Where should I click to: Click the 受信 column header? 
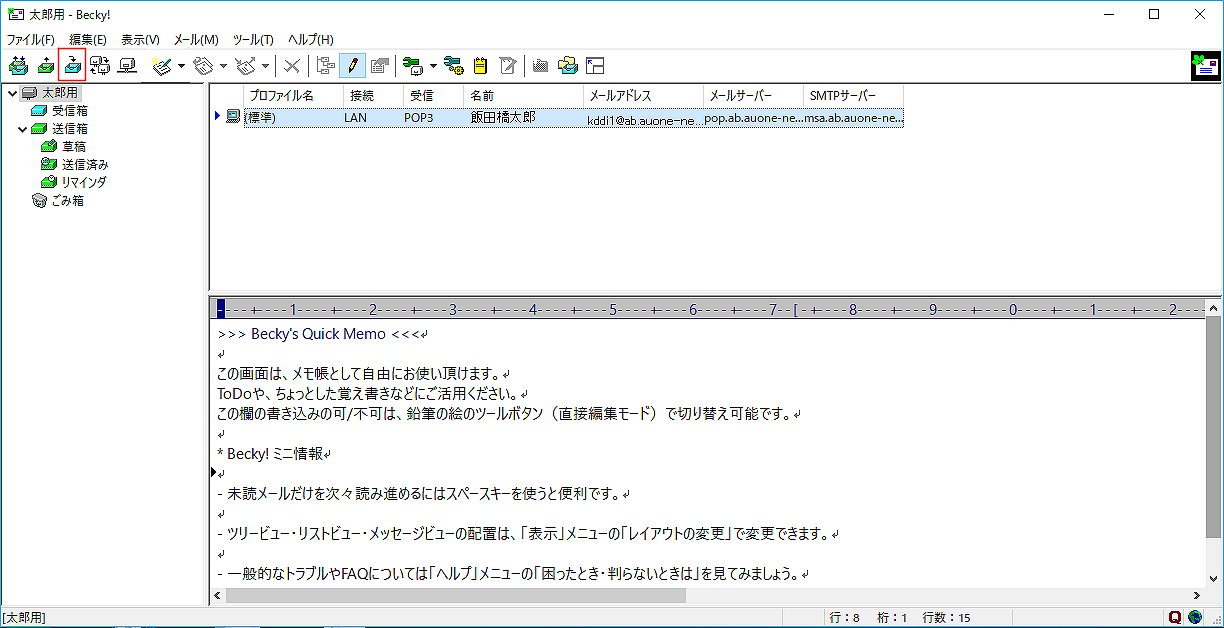(x=433, y=96)
